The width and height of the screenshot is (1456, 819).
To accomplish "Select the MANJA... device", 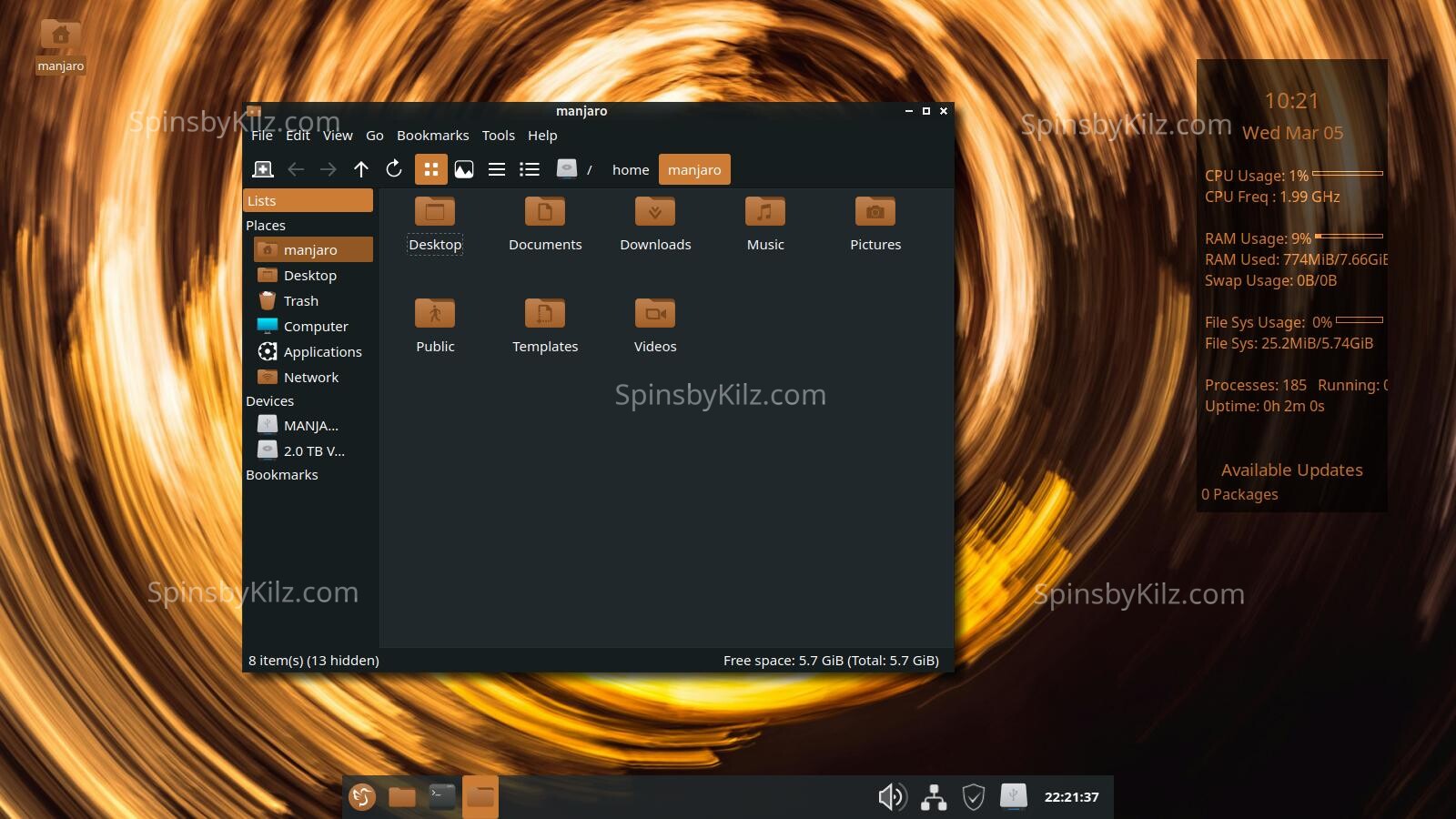I will point(313,425).
